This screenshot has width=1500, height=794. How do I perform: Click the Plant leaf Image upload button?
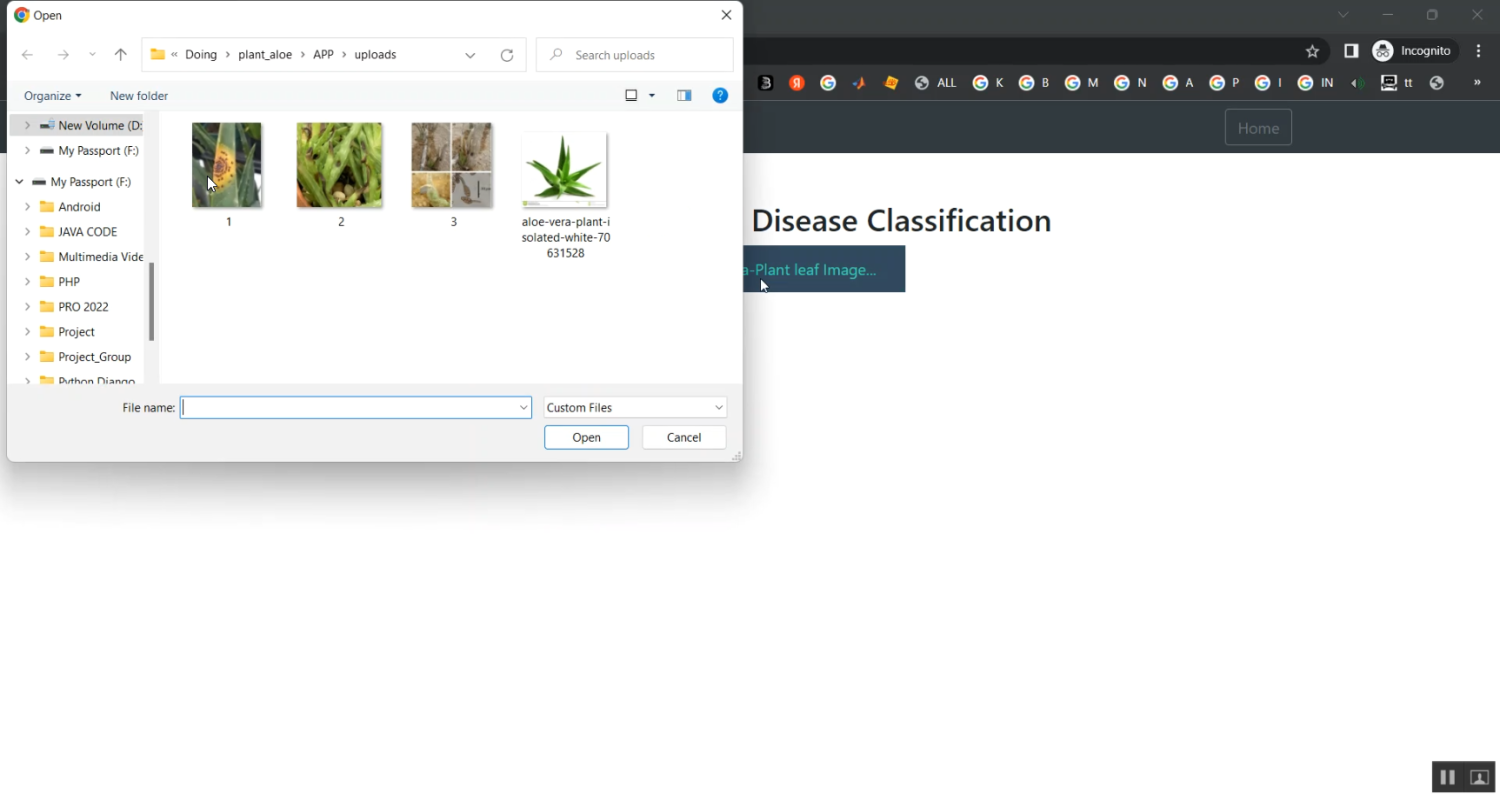click(x=824, y=269)
